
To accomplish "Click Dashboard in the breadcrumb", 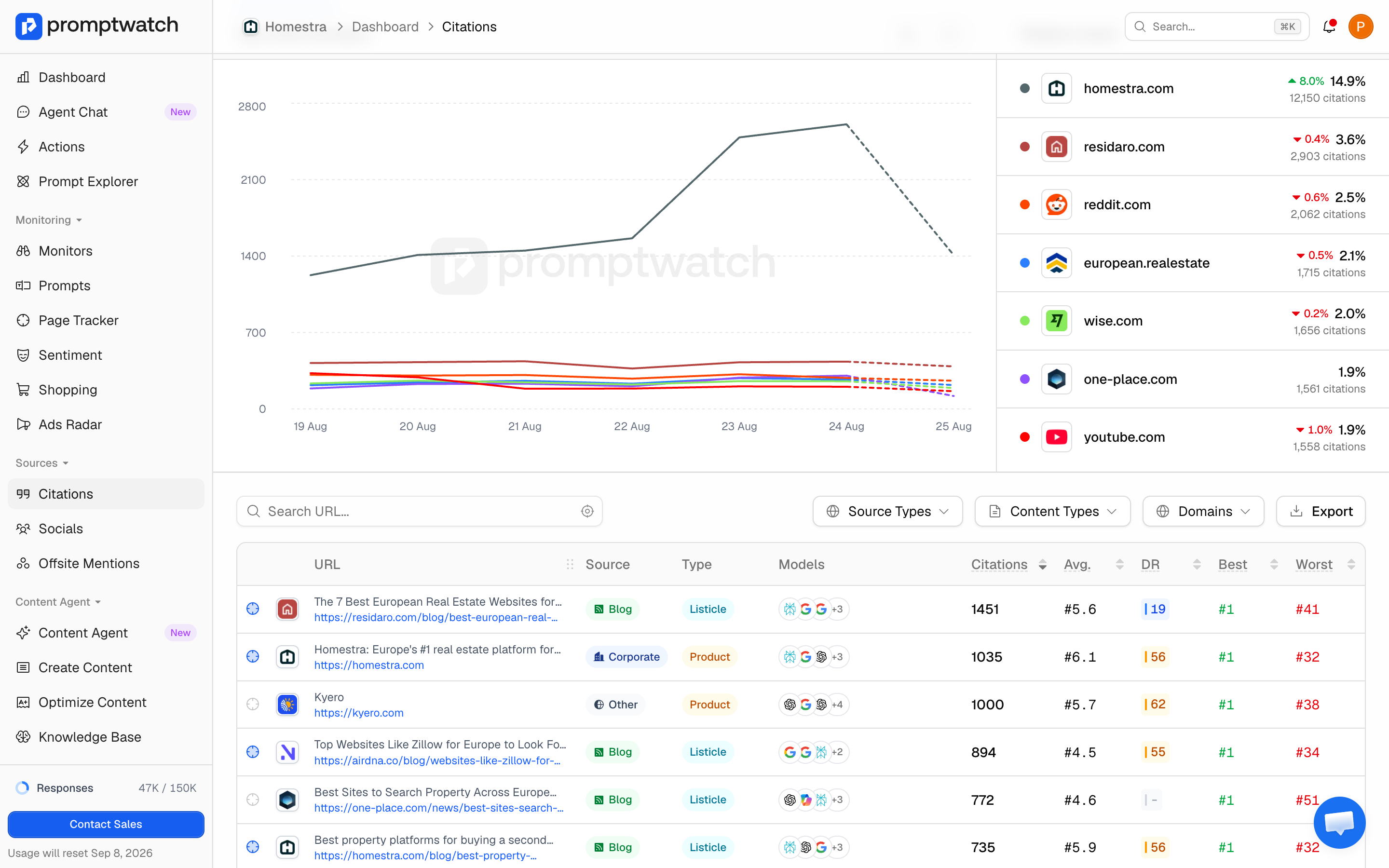I will [385, 27].
